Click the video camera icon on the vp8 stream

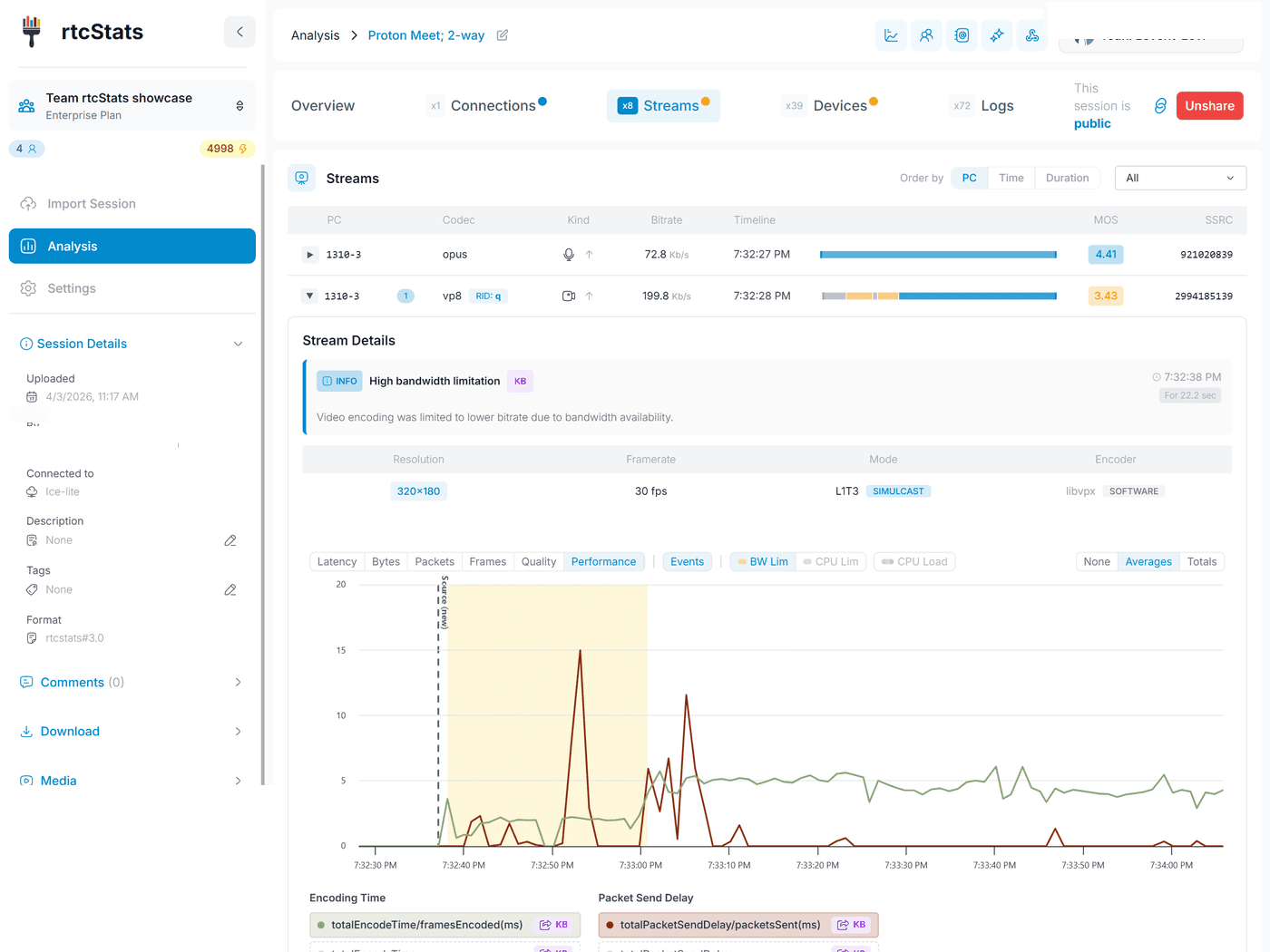tap(569, 296)
